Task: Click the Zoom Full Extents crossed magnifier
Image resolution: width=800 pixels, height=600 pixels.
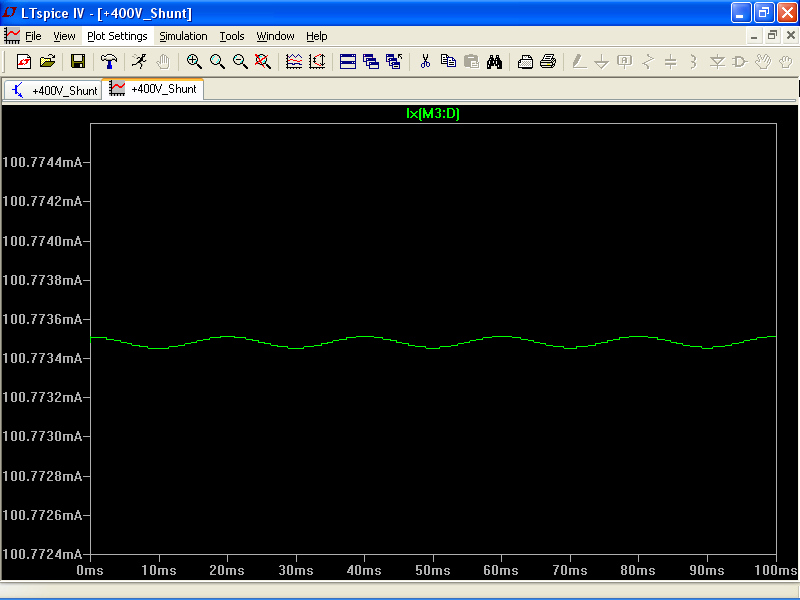Action: point(263,62)
